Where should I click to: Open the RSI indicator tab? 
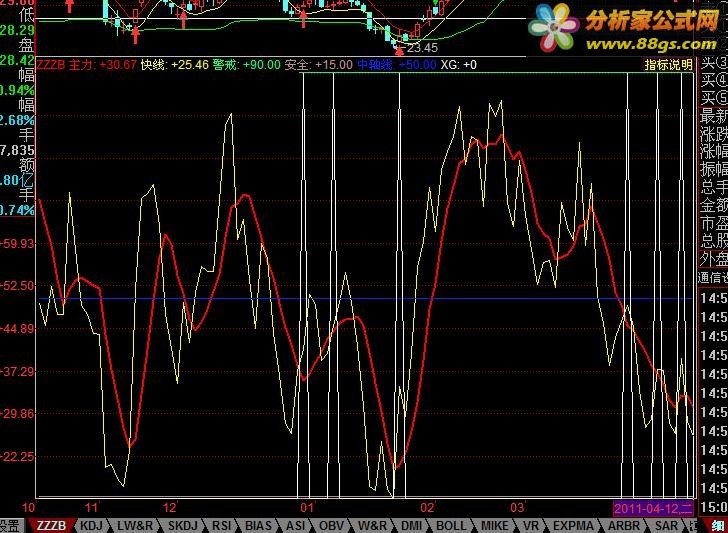tap(222, 526)
